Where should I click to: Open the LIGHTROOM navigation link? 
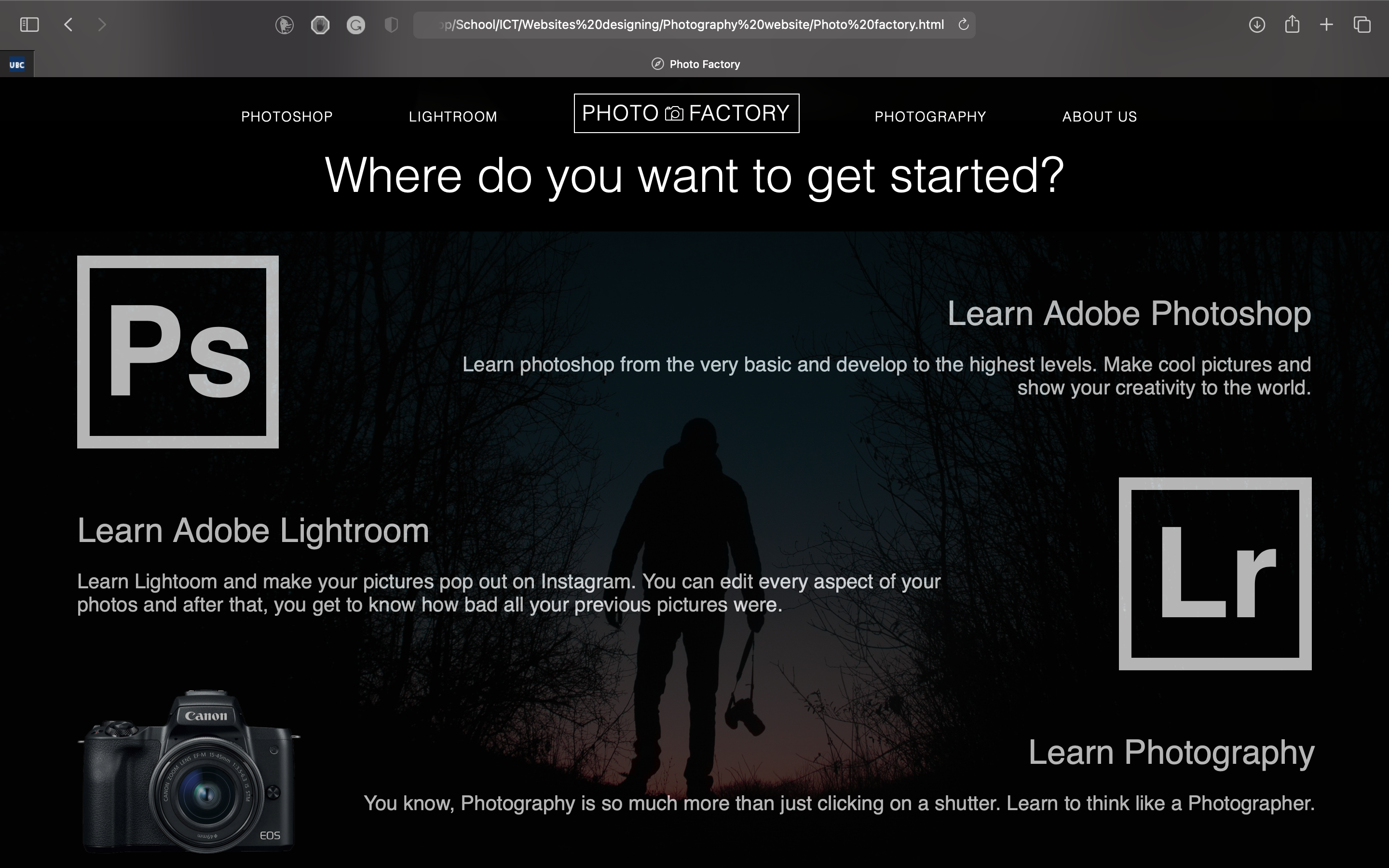point(453,117)
